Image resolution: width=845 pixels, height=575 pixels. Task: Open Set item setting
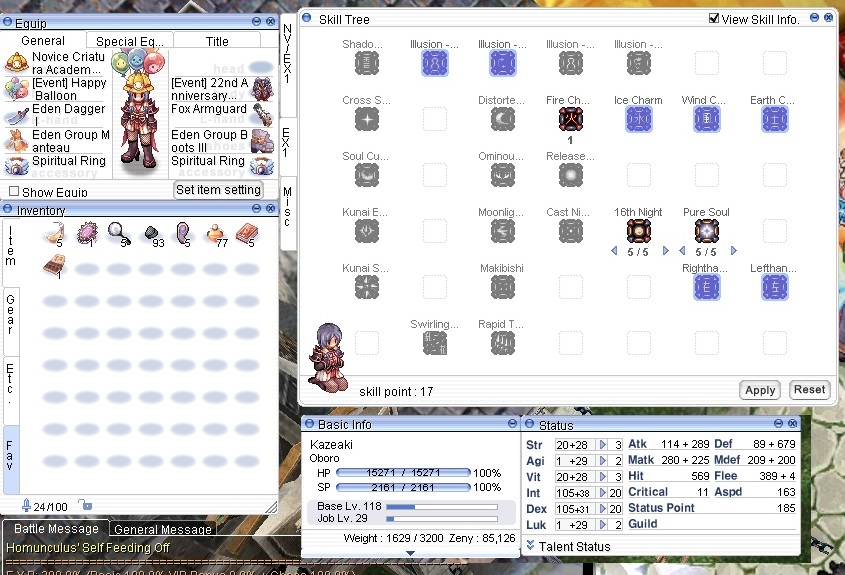point(218,190)
